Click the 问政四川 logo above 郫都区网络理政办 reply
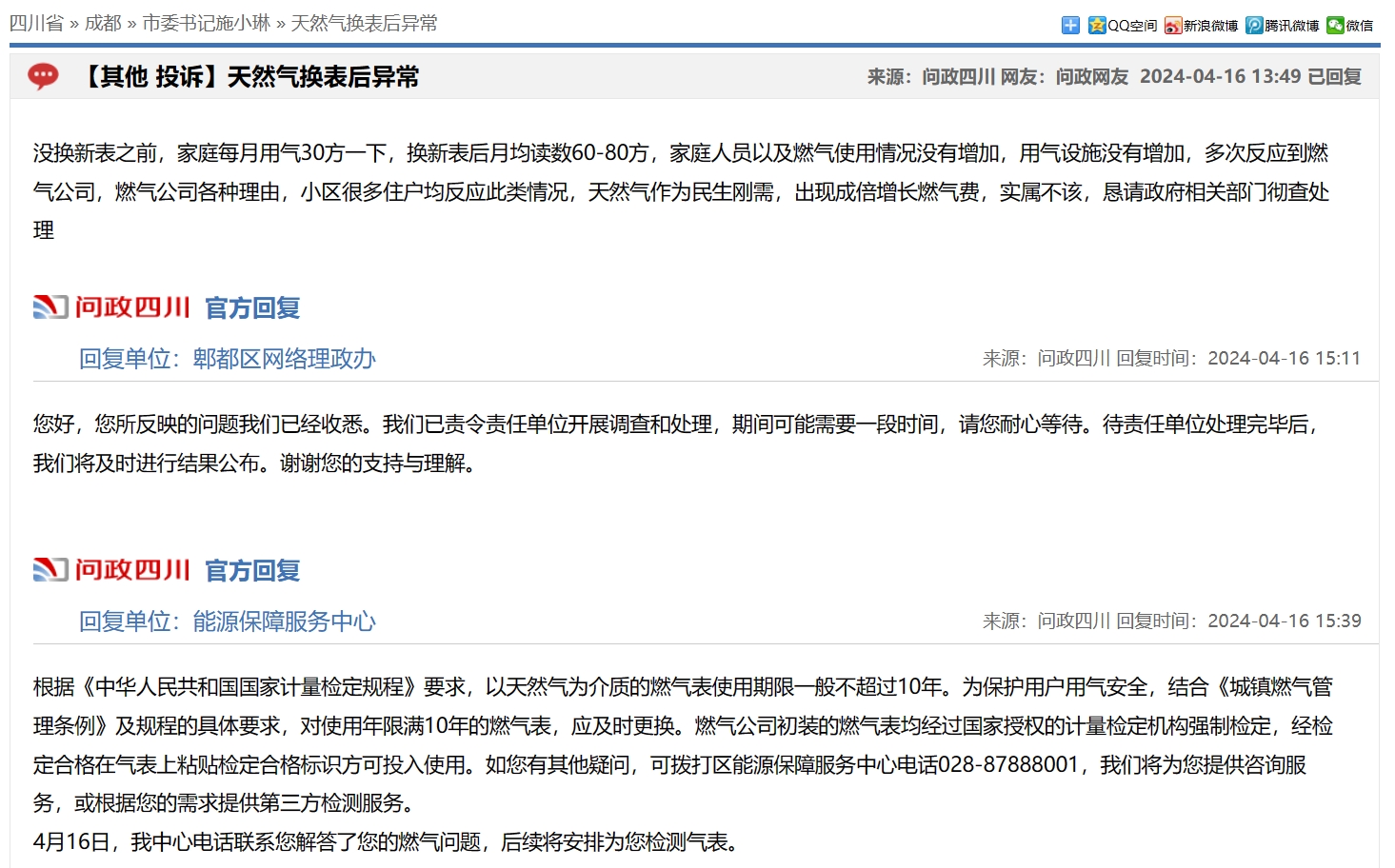1395x868 pixels. pos(111,307)
